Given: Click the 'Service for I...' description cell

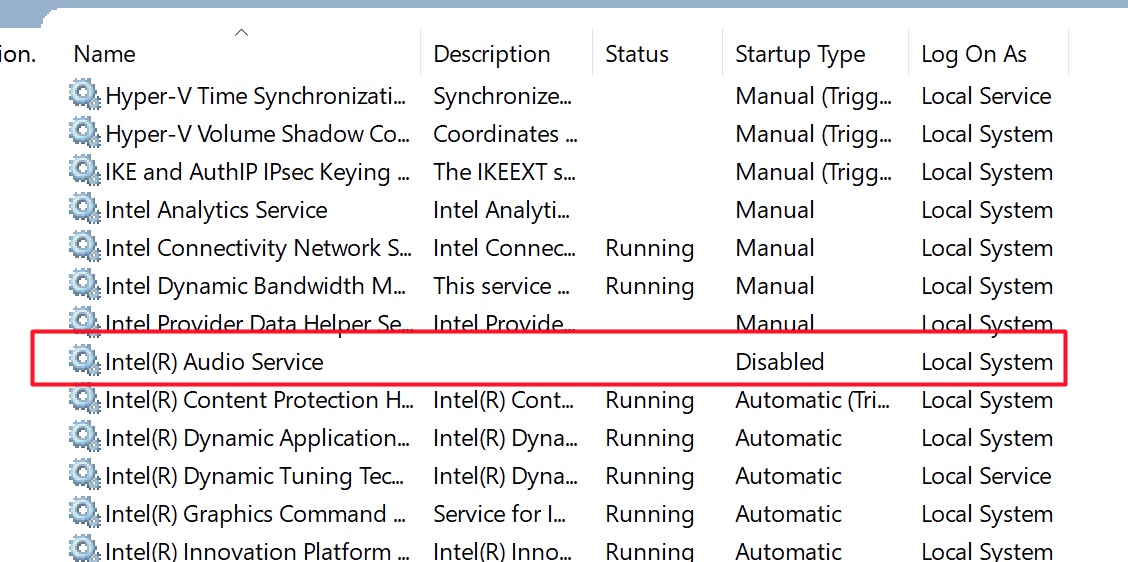Looking at the screenshot, I should pos(501,515).
